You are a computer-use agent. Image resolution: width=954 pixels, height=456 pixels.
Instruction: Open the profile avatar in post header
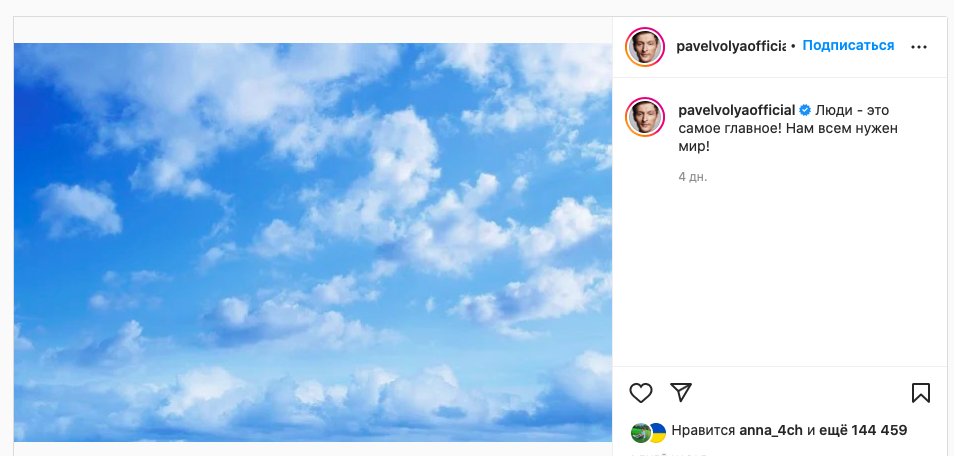click(x=645, y=47)
